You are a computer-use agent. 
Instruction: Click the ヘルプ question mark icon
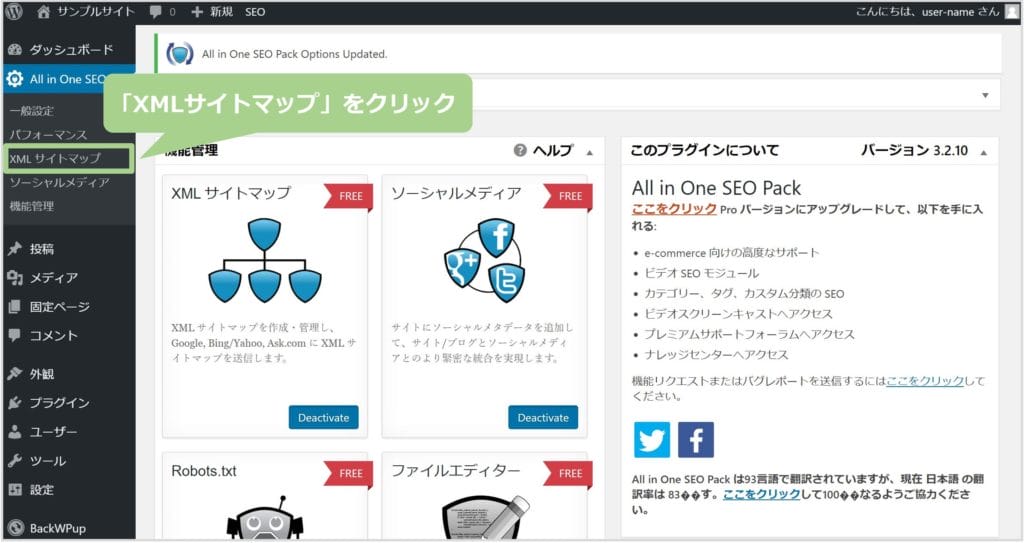click(520, 150)
